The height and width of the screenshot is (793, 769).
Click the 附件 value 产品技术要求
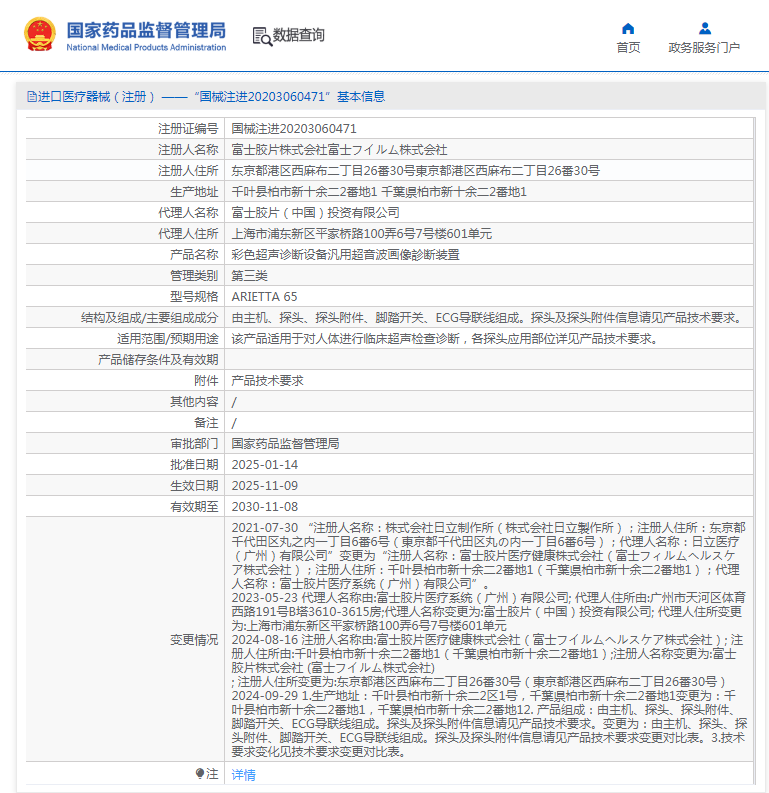[x=267, y=381]
